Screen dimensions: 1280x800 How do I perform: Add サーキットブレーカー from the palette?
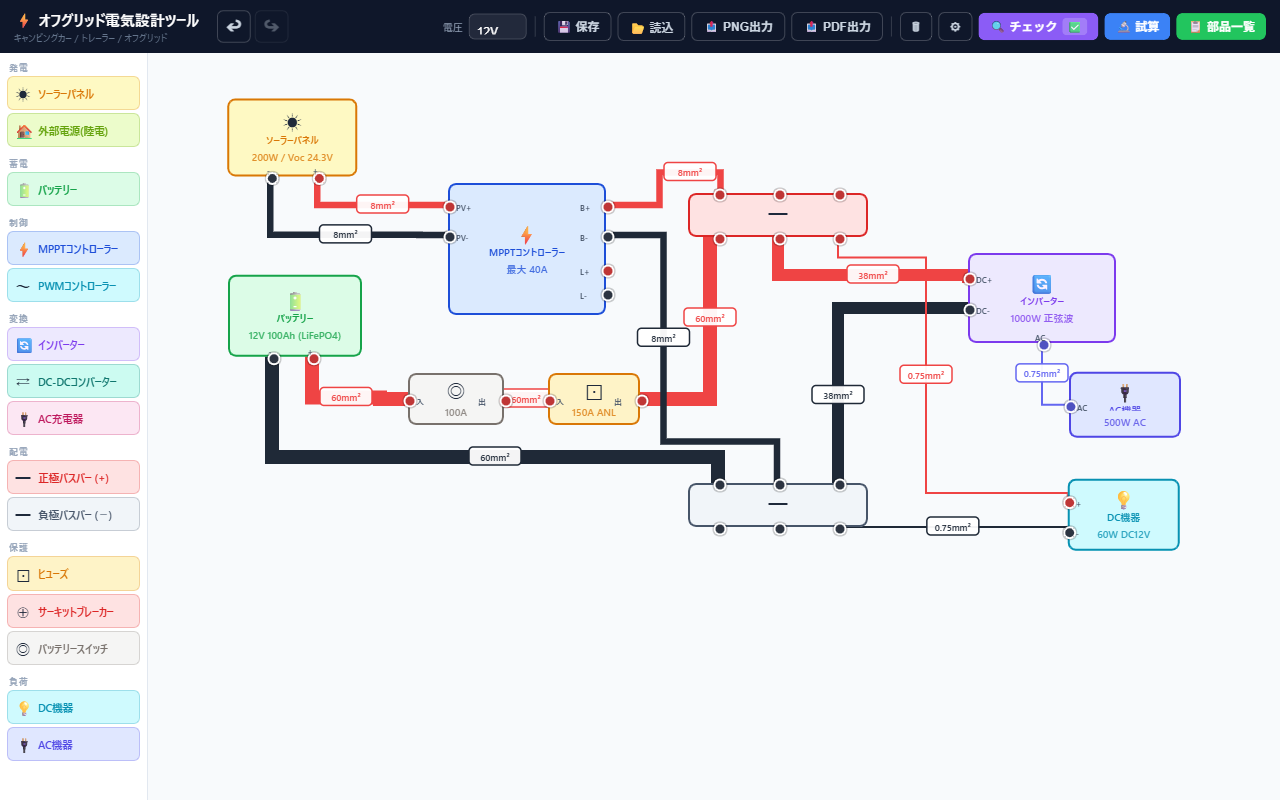tap(73, 611)
